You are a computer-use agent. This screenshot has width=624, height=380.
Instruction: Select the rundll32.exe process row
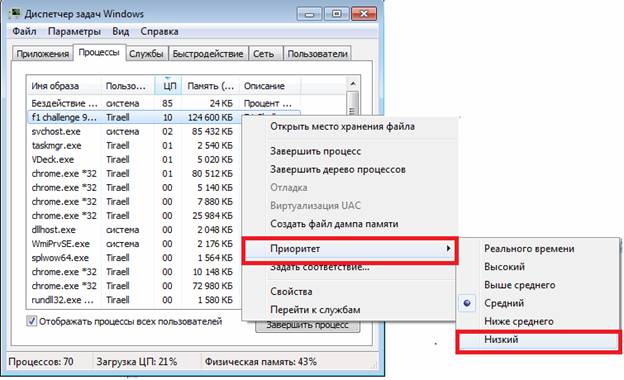click(x=135, y=300)
